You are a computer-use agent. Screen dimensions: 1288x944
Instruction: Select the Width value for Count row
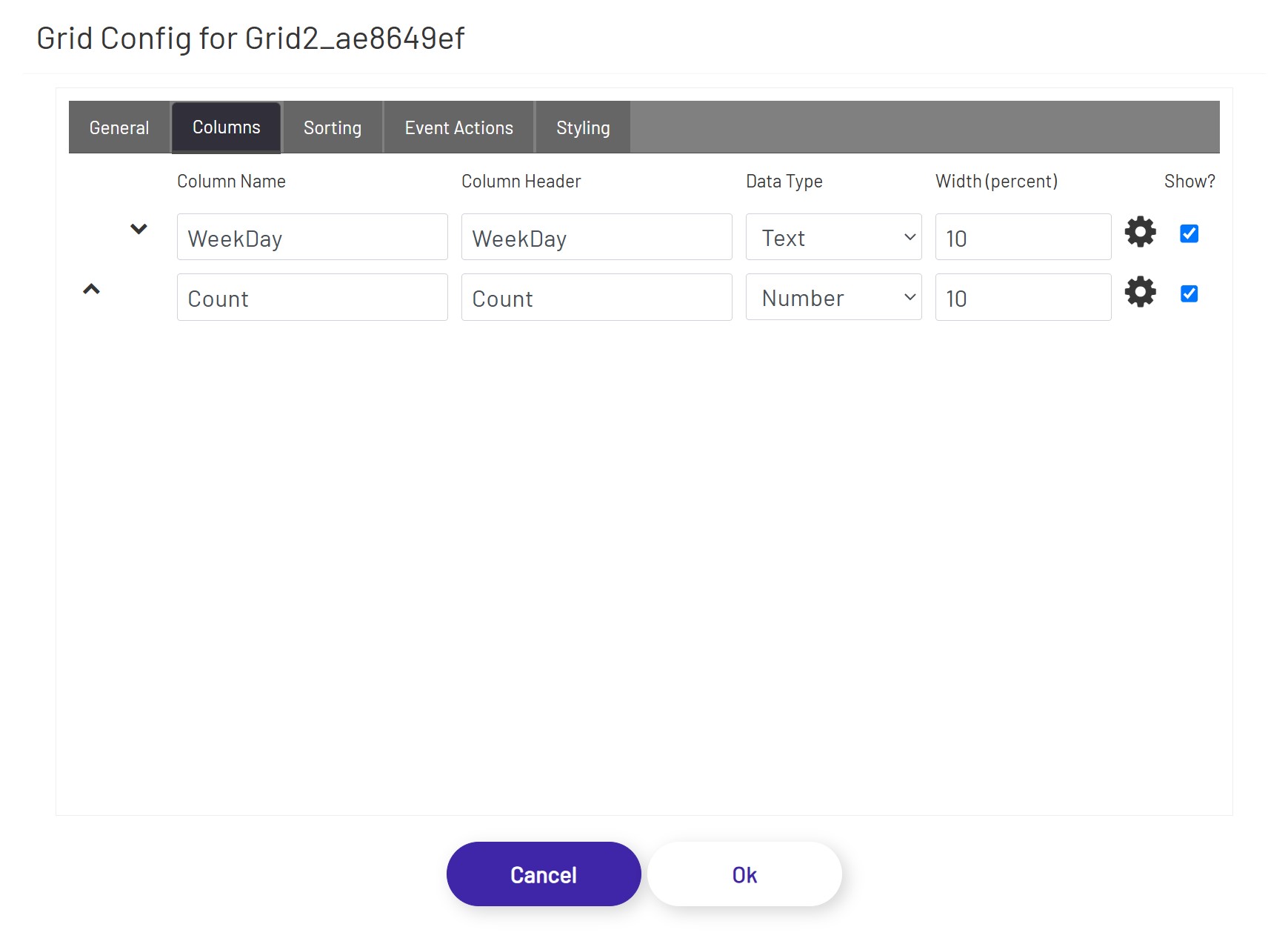pos(1022,297)
